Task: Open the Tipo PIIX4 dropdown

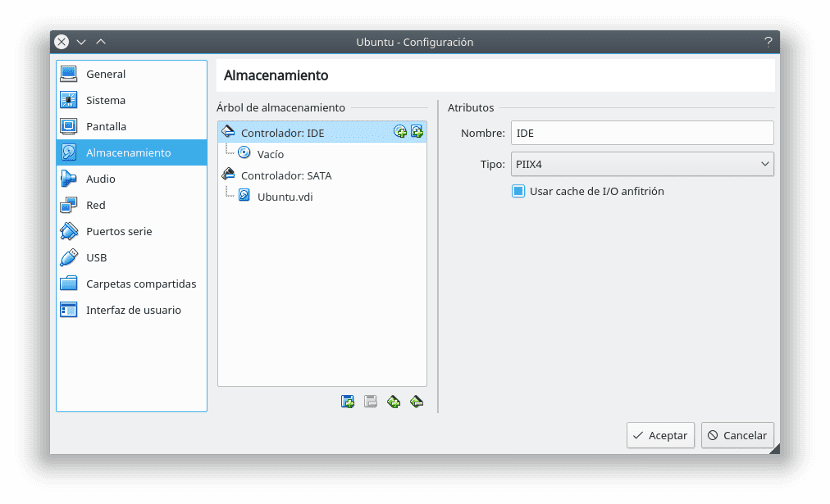Action: pyautogui.click(x=642, y=163)
